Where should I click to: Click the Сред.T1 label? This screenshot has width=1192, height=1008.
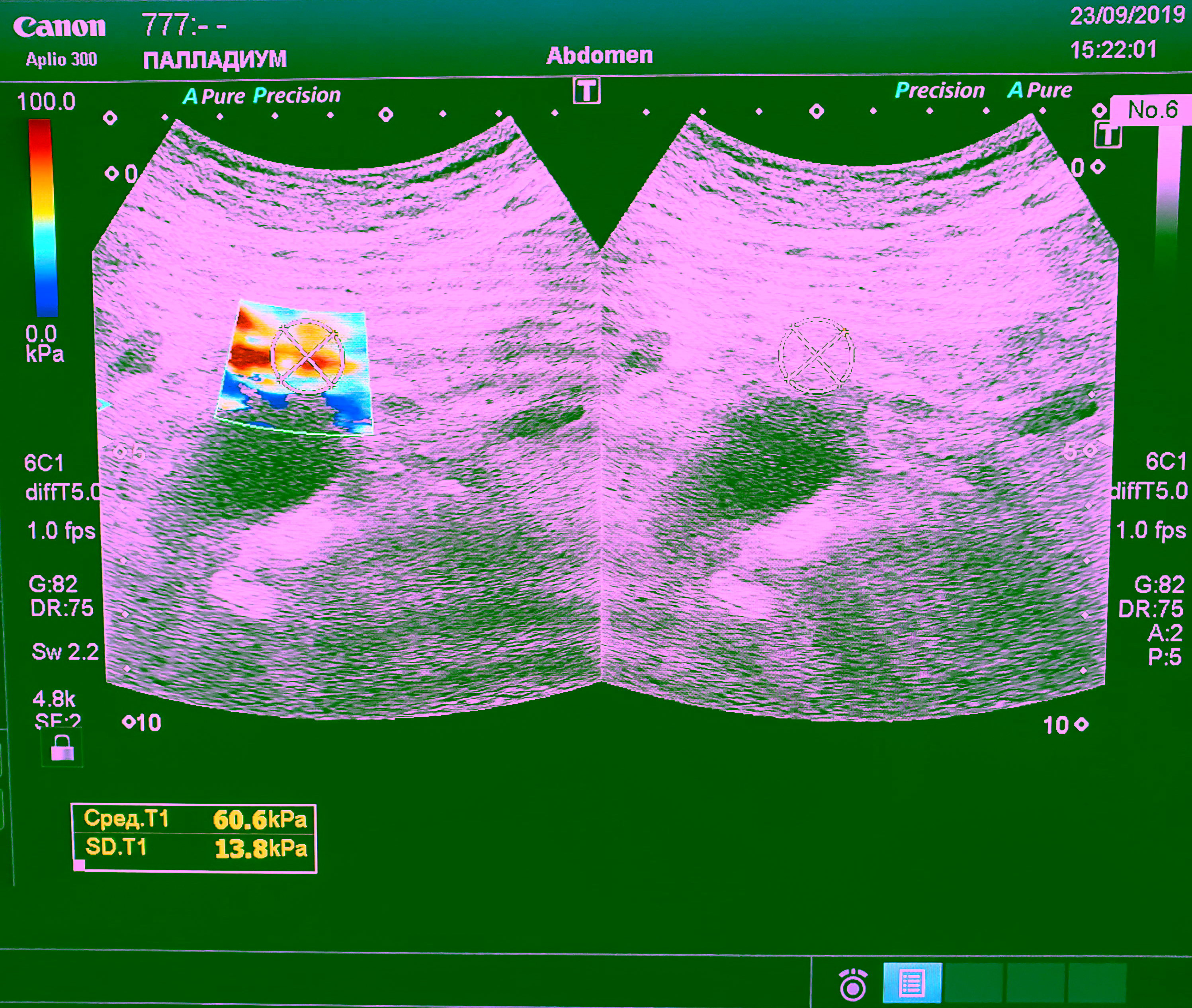126,819
